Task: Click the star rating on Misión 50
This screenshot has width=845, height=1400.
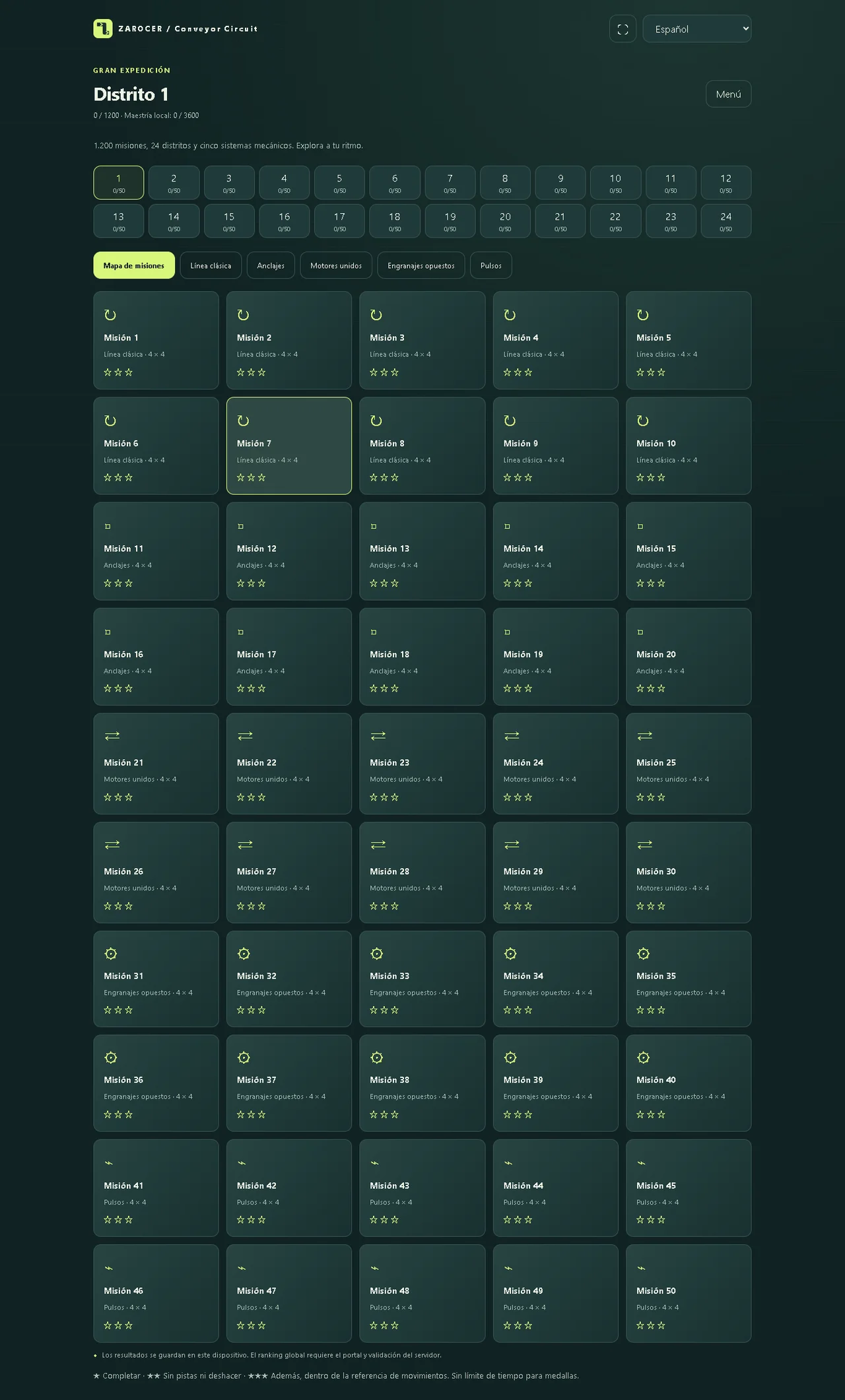Action: point(651,1325)
